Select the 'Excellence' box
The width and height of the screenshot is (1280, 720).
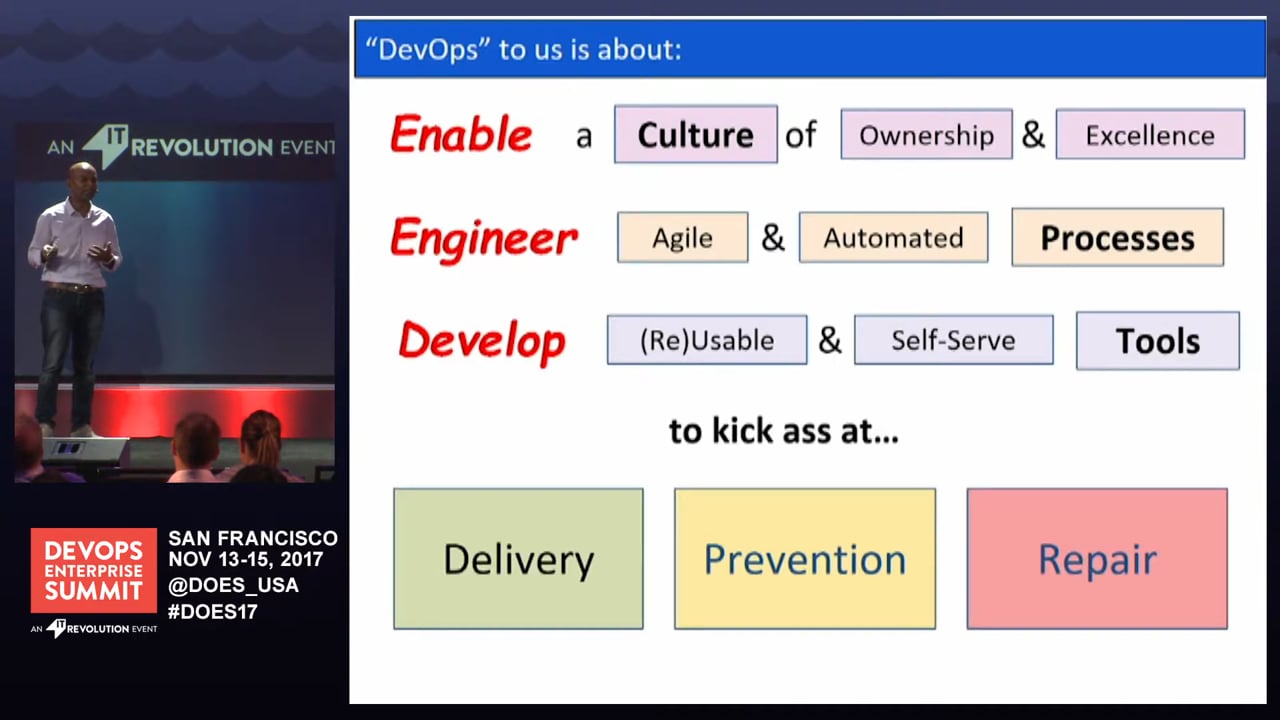click(1150, 135)
